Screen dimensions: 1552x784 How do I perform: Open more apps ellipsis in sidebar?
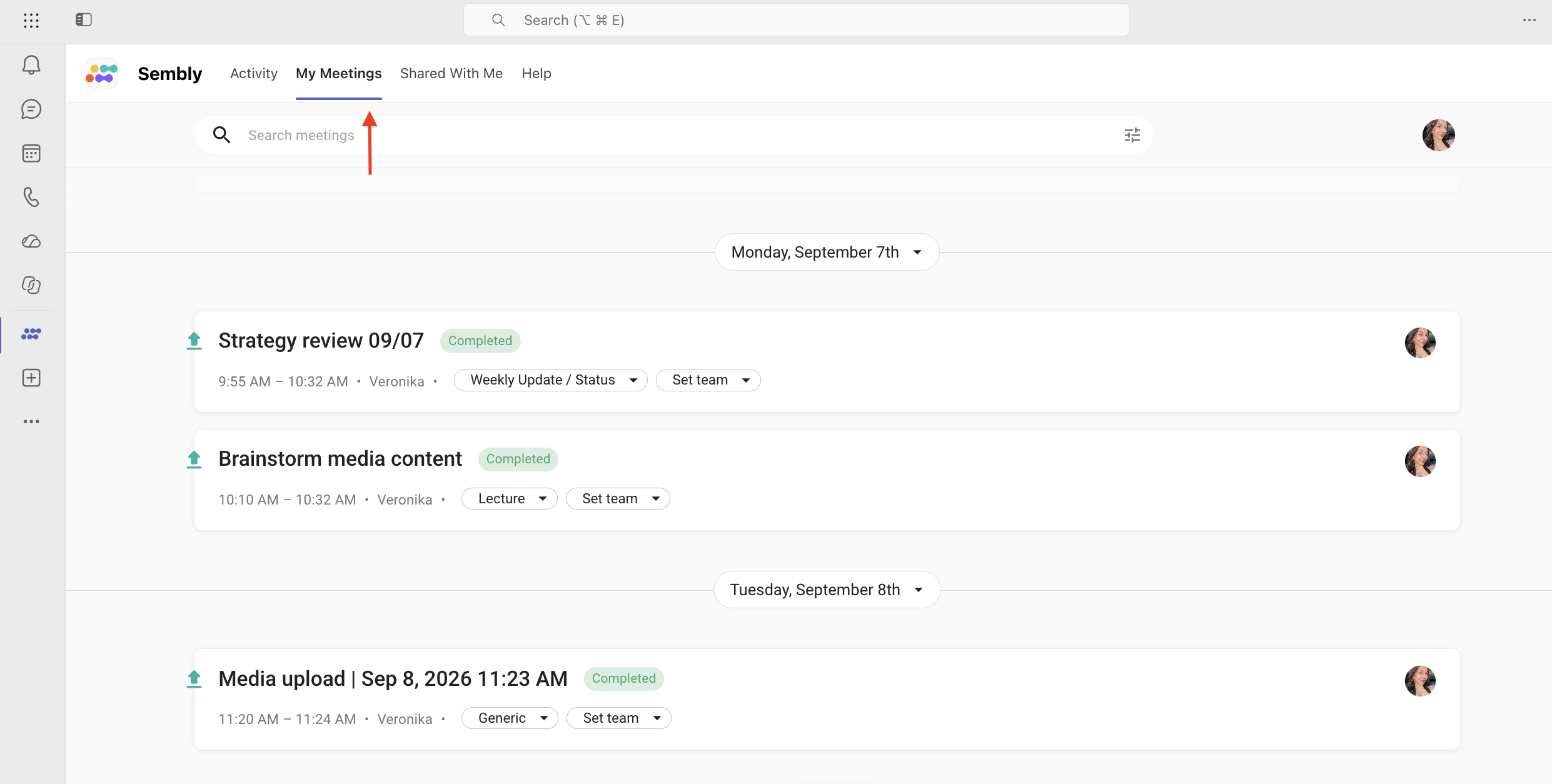point(31,421)
